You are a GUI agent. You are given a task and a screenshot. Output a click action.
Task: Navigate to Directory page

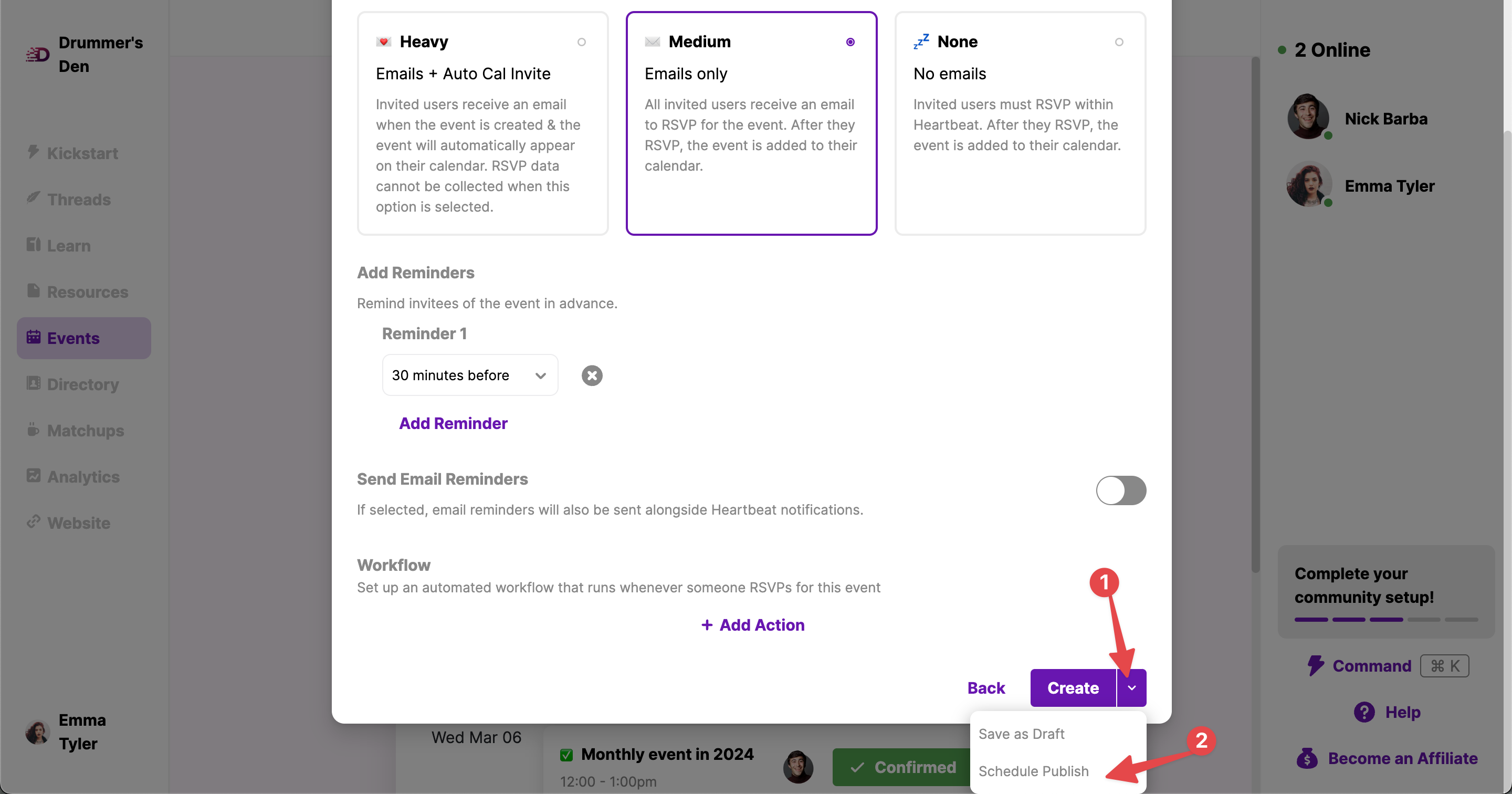[x=83, y=384]
